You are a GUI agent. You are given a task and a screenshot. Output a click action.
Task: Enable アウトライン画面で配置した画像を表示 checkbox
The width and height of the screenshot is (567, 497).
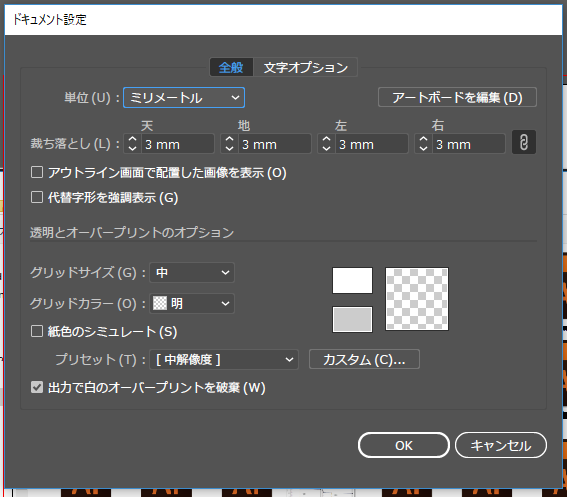tap(37, 172)
